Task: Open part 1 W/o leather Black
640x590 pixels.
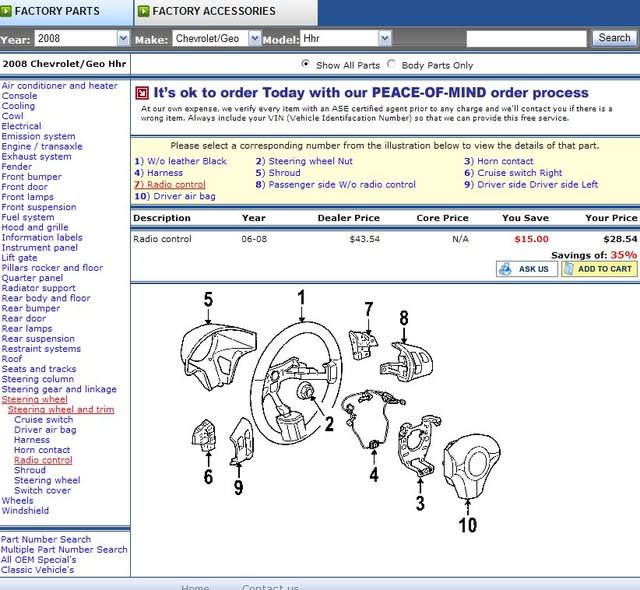Action: [x=180, y=161]
